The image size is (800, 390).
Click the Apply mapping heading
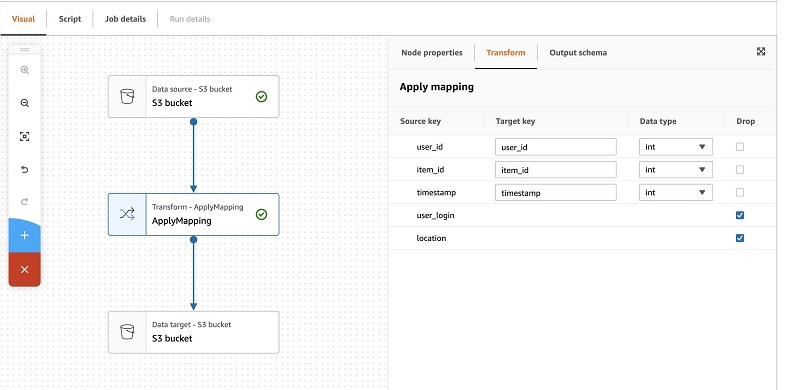pyautogui.click(x=437, y=87)
